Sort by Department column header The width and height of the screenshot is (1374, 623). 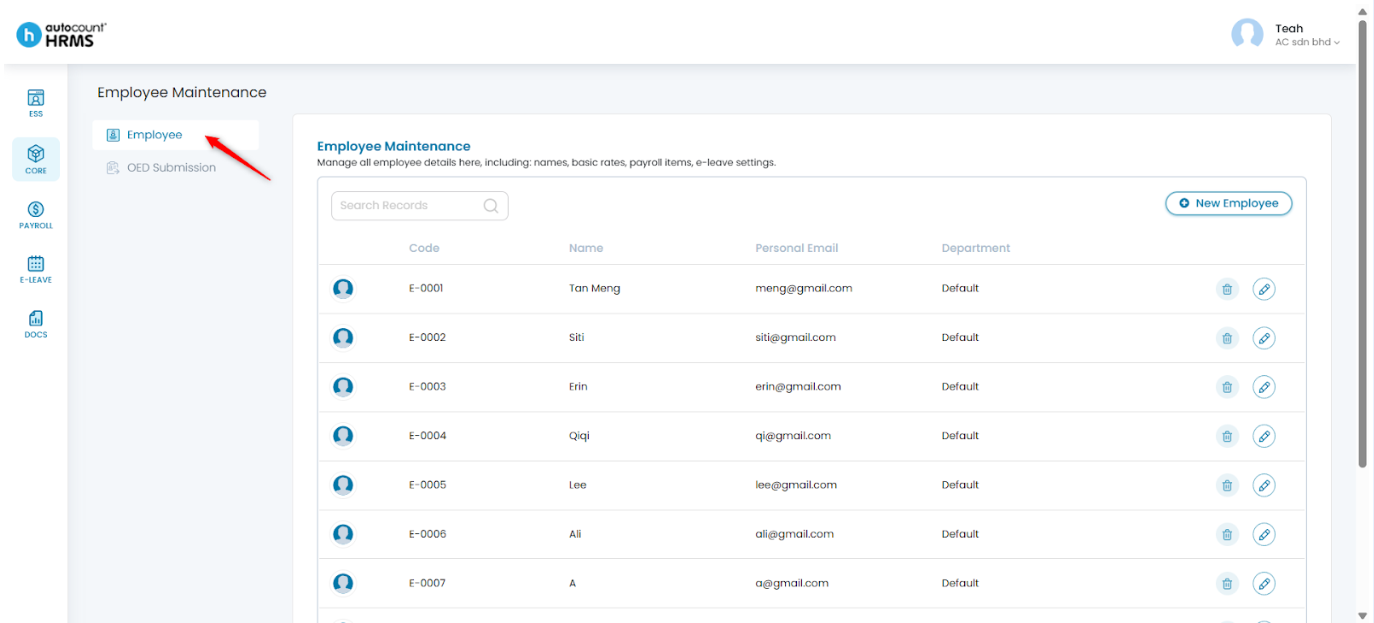(x=976, y=248)
